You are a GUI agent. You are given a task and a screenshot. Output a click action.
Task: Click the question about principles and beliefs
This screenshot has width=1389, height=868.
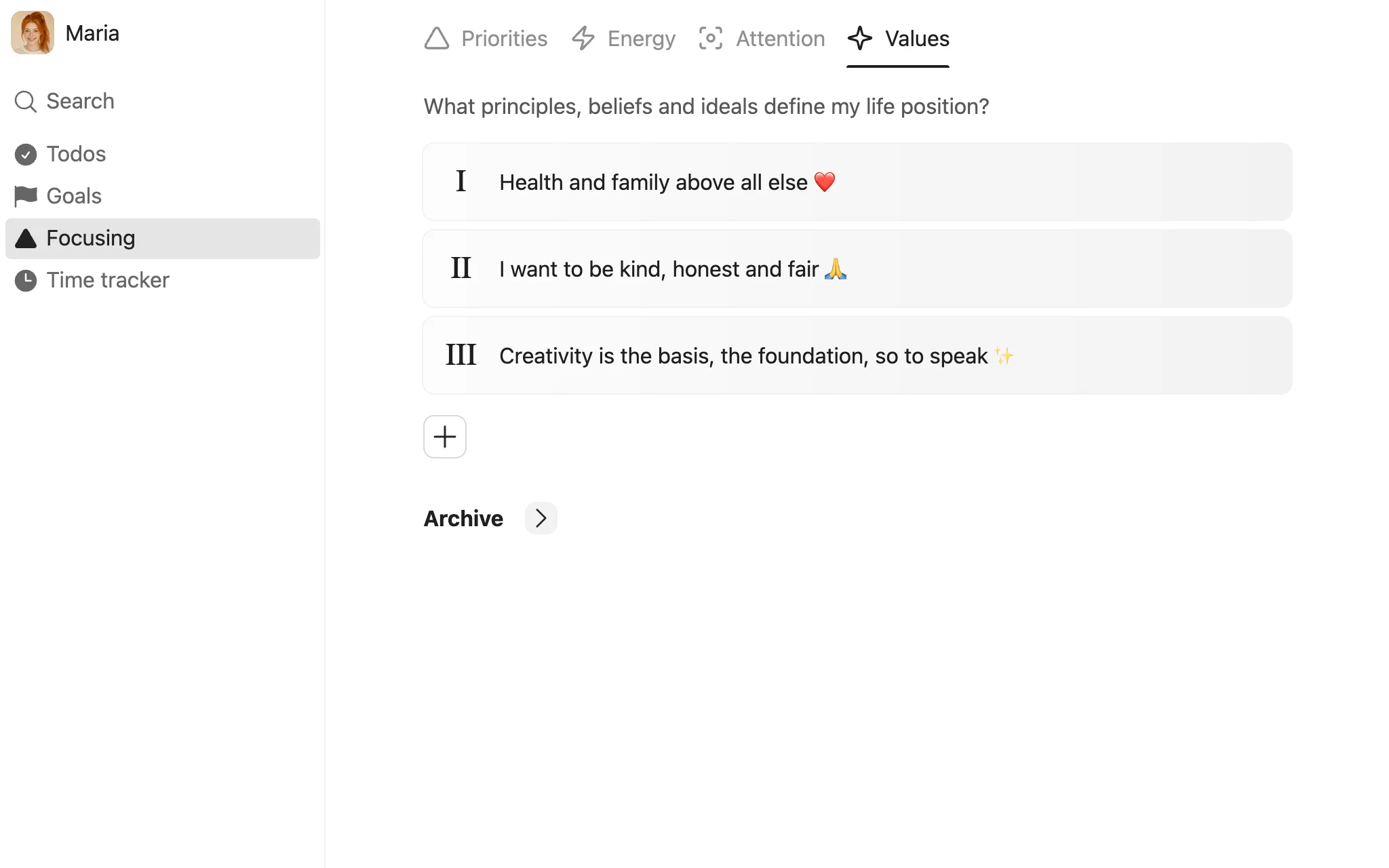tap(706, 106)
